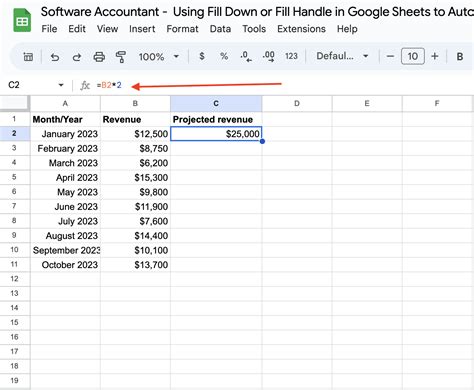
Task: Expand the name box dropdown arrow
Action: coord(61,85)
